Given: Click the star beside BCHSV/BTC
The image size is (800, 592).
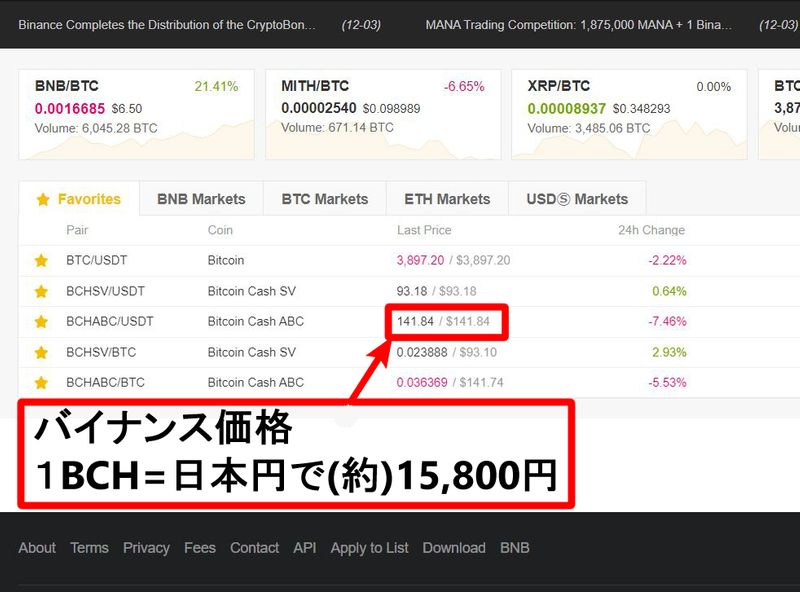Looking at the screenshot, I should (x=41, y=352).
